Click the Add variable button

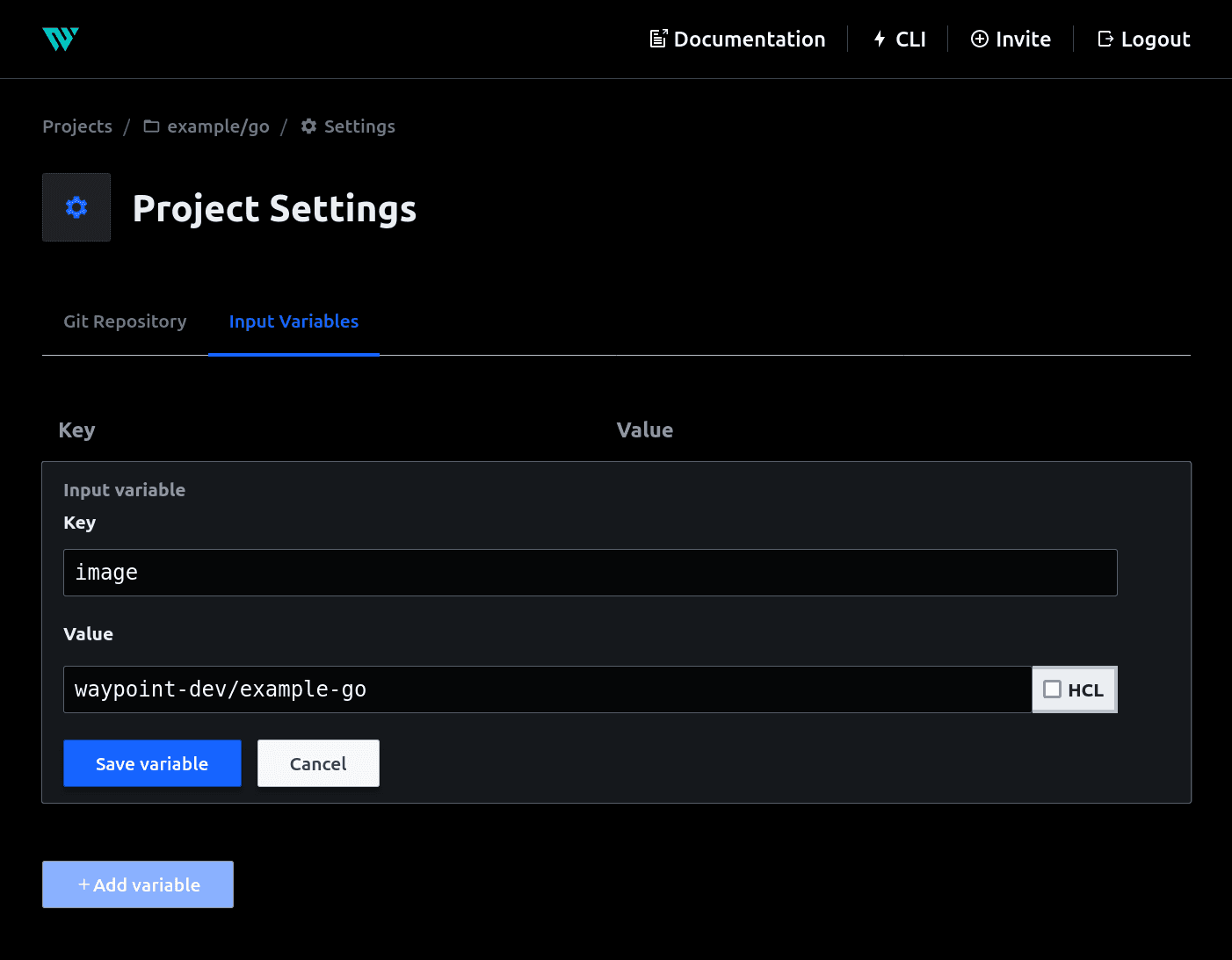tap(138, 884)
